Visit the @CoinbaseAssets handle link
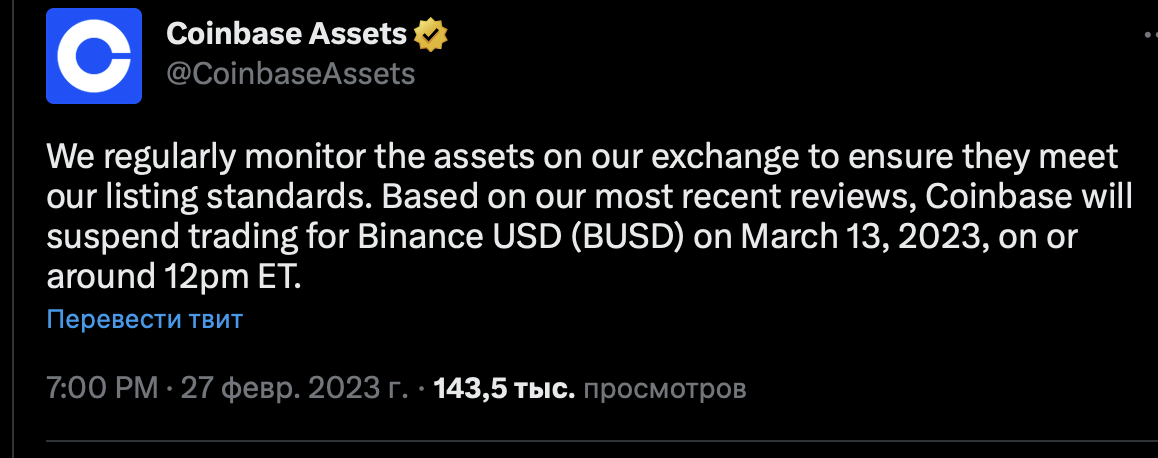Screen dimensions: 1158x458 click(x=291, y=74)
